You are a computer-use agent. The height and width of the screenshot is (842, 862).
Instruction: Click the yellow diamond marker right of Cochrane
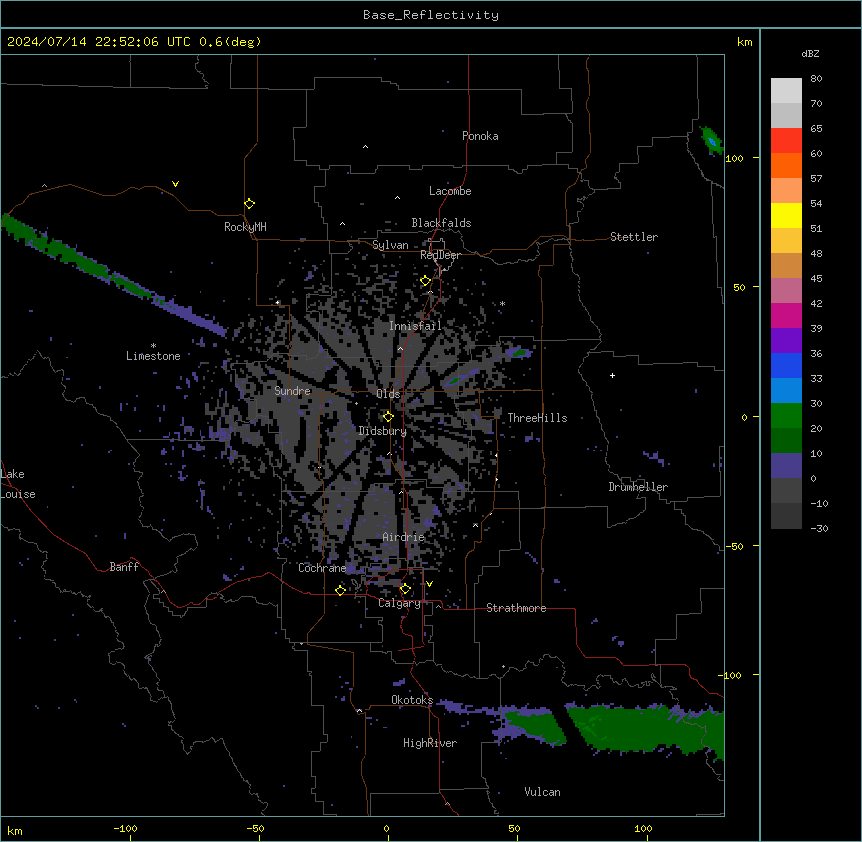pos(340,590)
